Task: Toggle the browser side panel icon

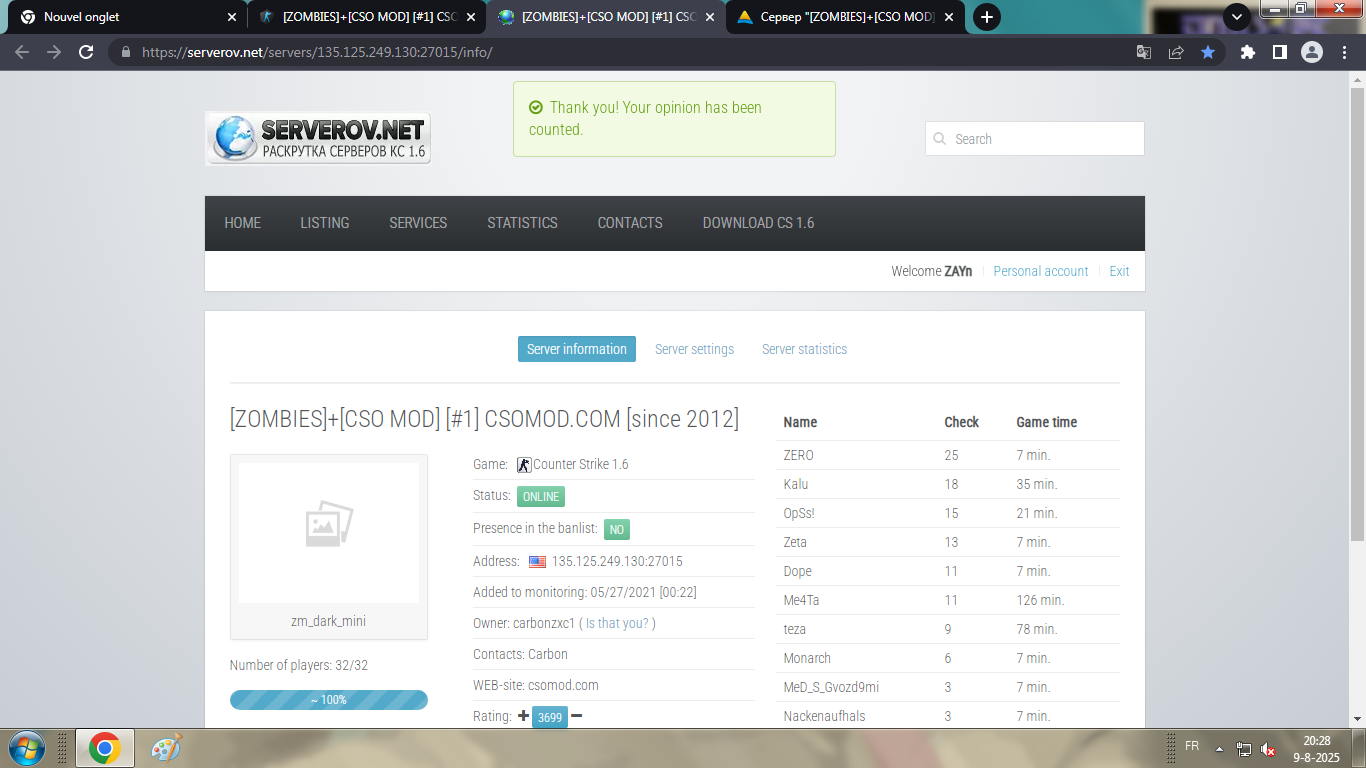Action: (x=1279, y=52)
